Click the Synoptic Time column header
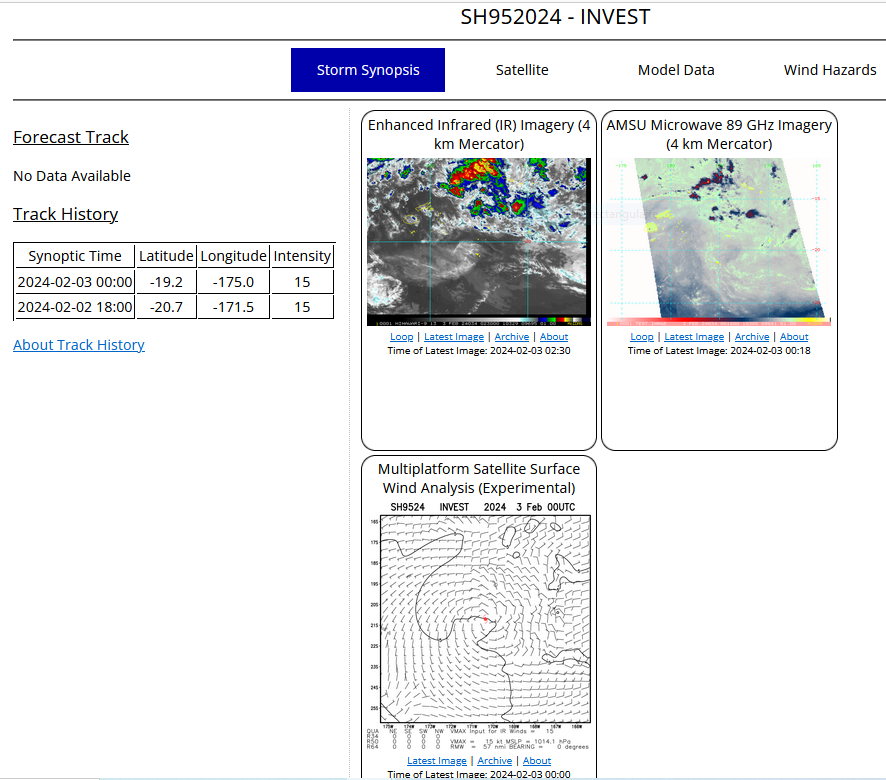 coord(75,256)
